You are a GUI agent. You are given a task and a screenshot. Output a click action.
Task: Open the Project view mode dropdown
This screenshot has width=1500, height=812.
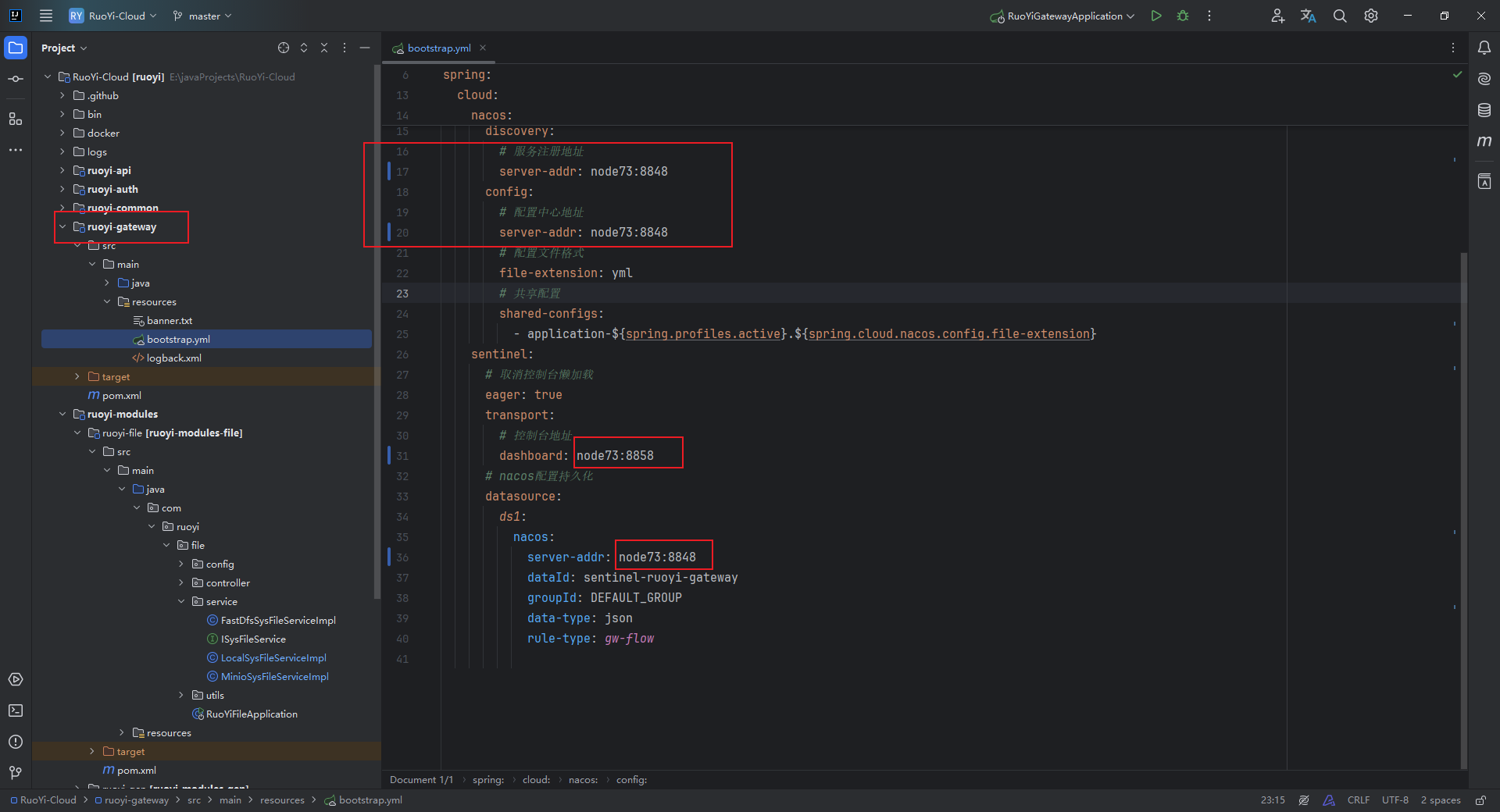click(64, 48)
